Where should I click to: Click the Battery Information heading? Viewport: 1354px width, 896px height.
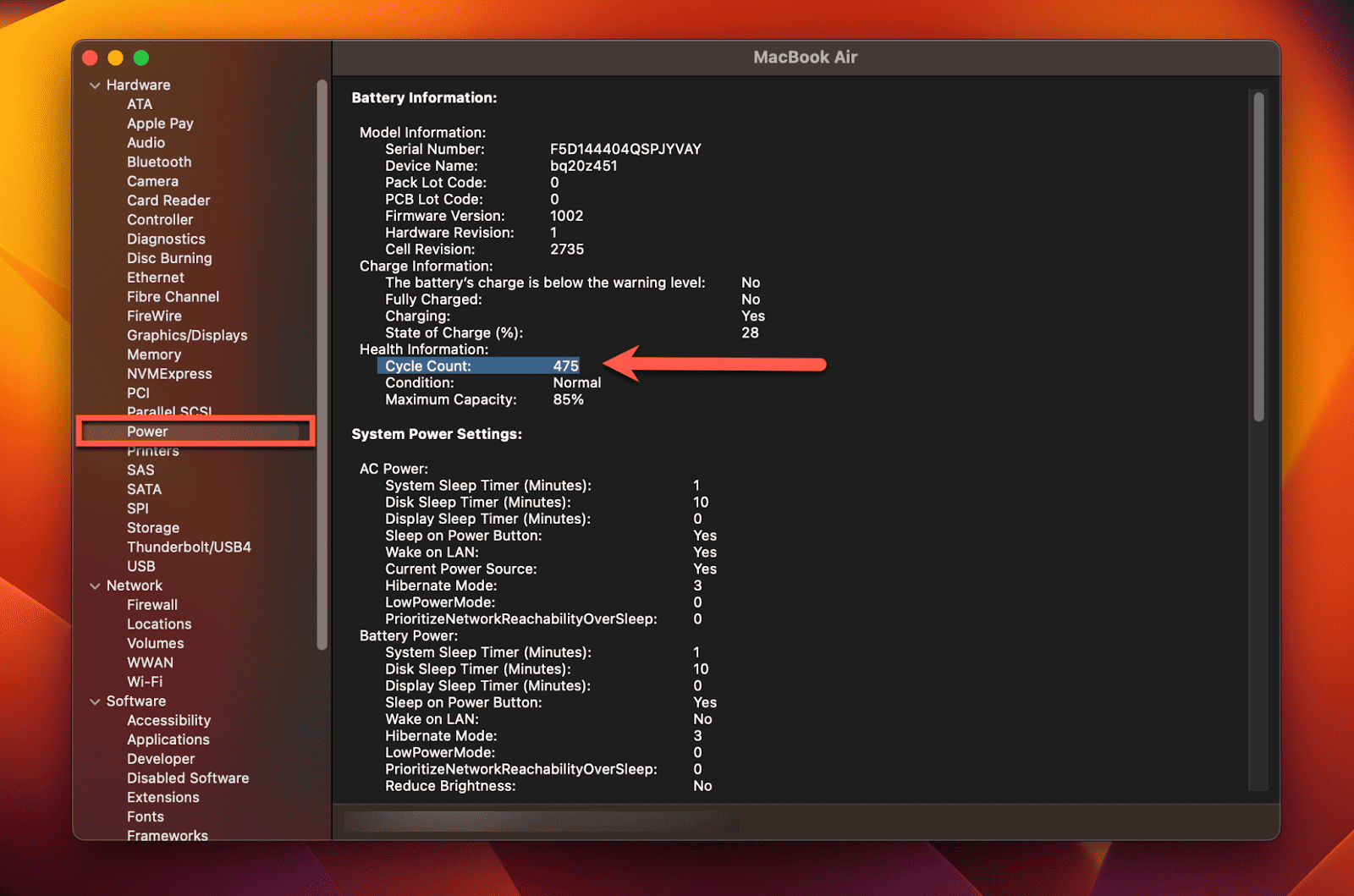(424, 98)
